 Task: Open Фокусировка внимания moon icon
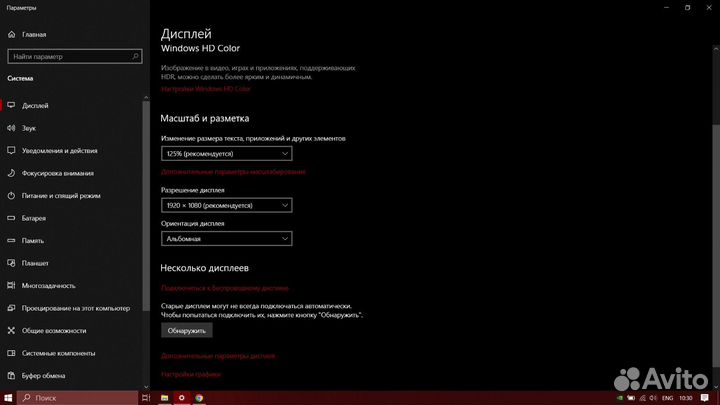11,173
